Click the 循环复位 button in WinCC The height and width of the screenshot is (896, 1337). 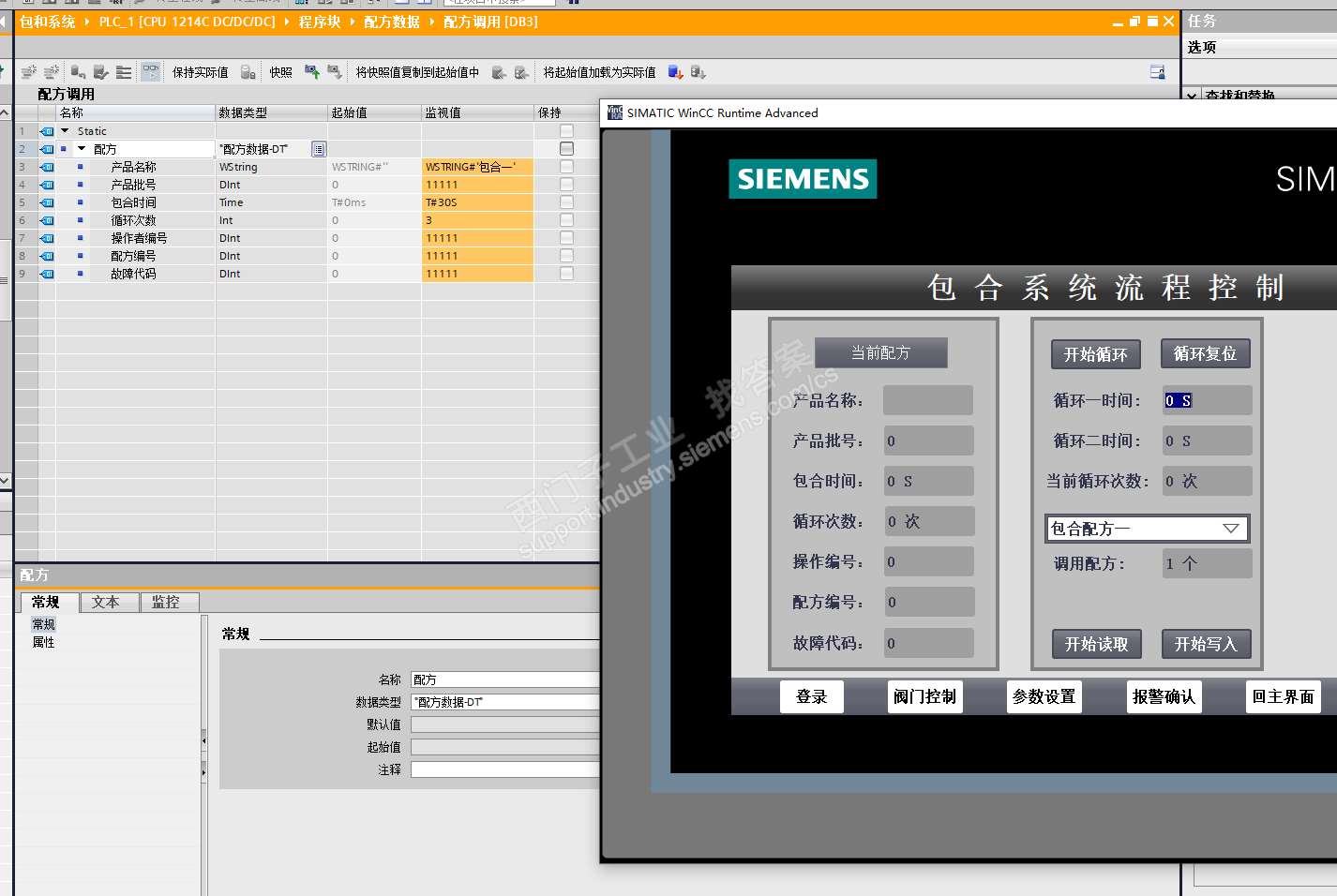pyautogui.click(x=1206, y=354)
